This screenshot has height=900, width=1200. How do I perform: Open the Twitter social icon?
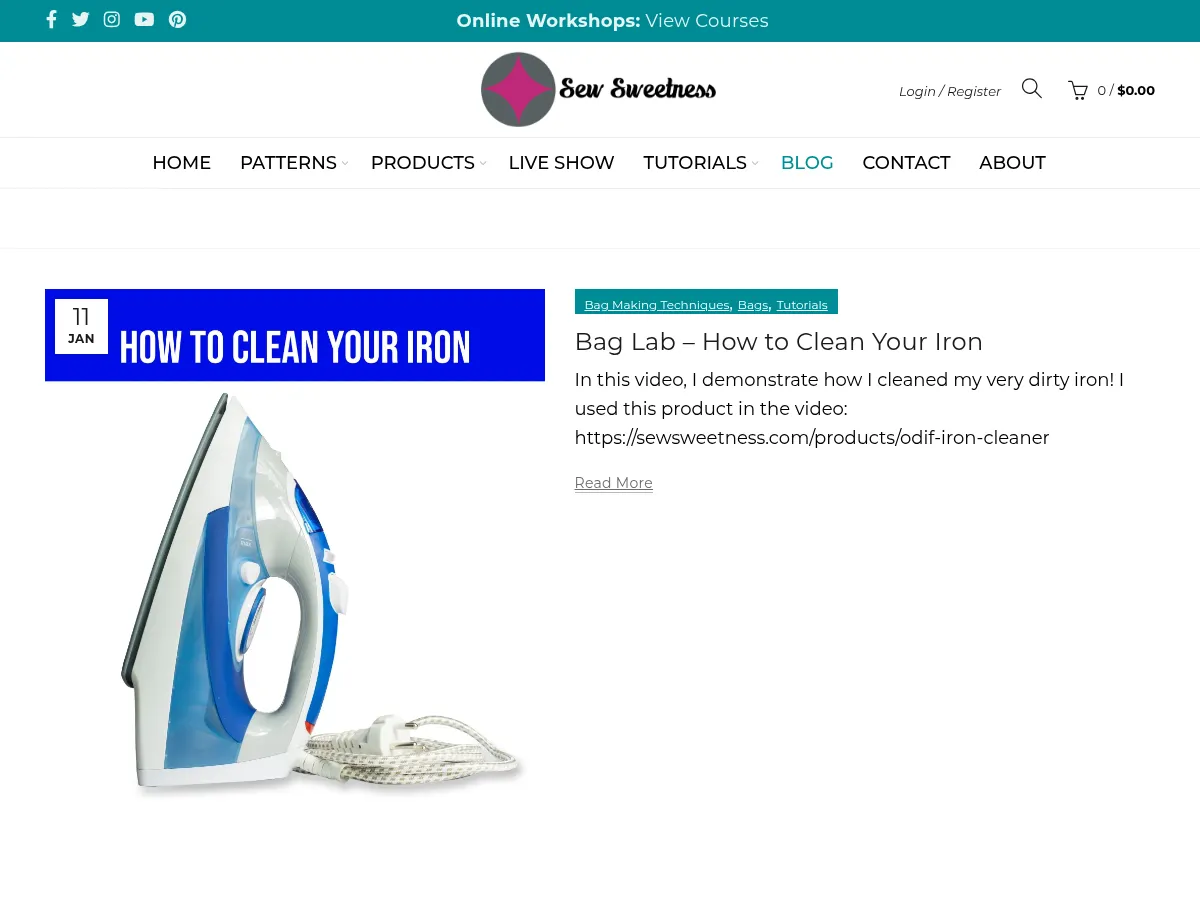pyautogui.click(x=81, y=20)
